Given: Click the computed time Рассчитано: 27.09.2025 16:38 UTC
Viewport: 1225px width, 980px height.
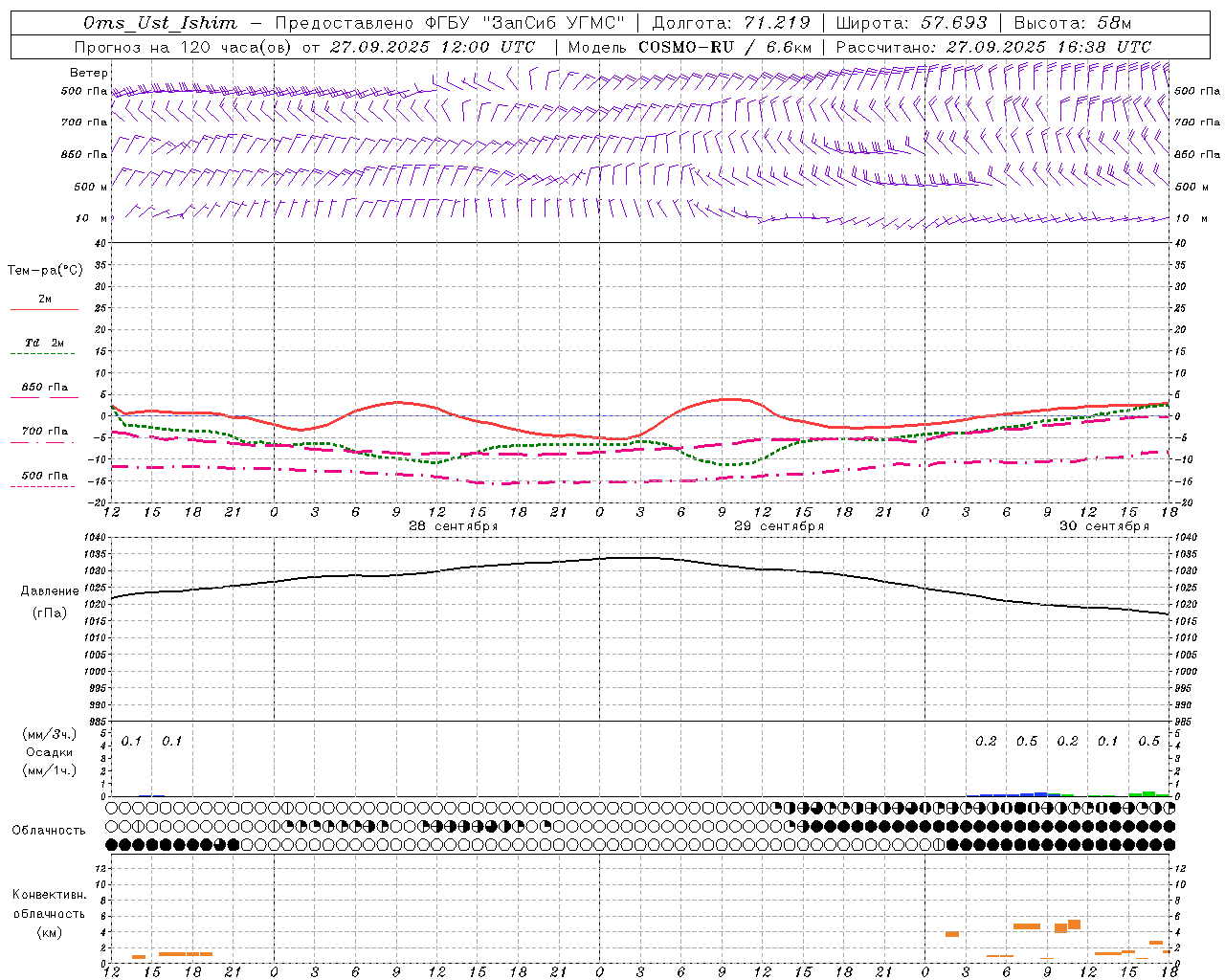Looking at the screenshot, I should point(993,46).
